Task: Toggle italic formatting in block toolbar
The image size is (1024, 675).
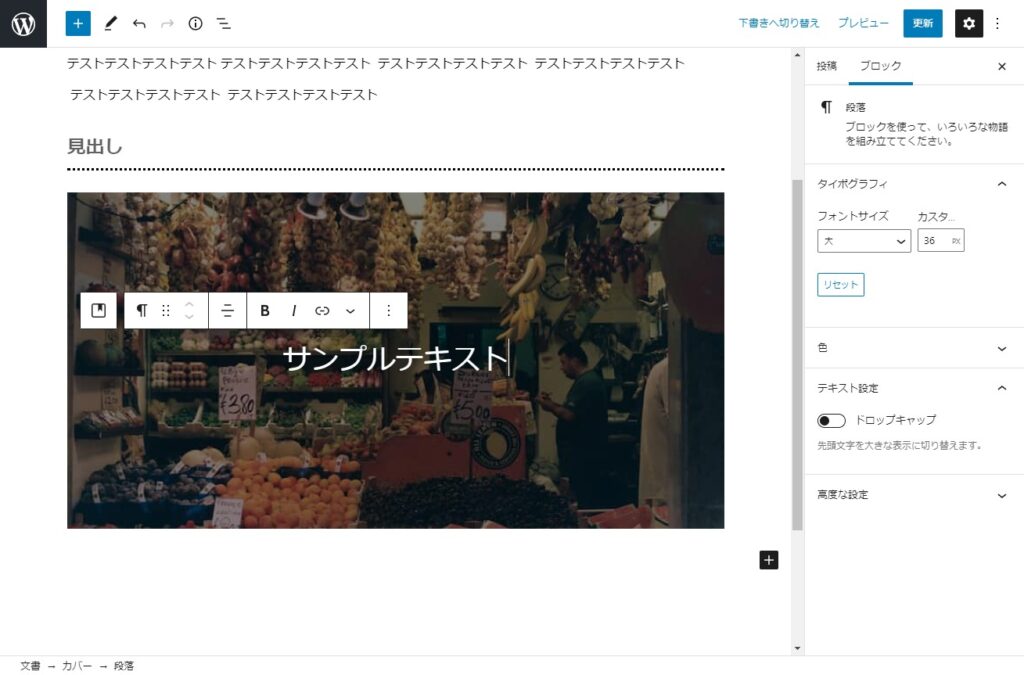Action: click(x=294, y=311)
